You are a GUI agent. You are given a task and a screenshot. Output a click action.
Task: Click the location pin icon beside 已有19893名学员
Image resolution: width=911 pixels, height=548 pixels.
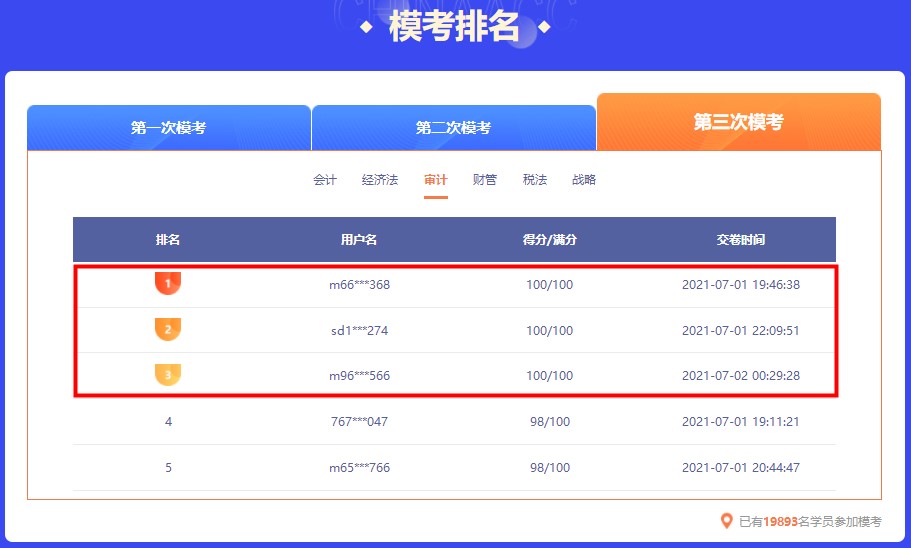(x=726, y=521)
